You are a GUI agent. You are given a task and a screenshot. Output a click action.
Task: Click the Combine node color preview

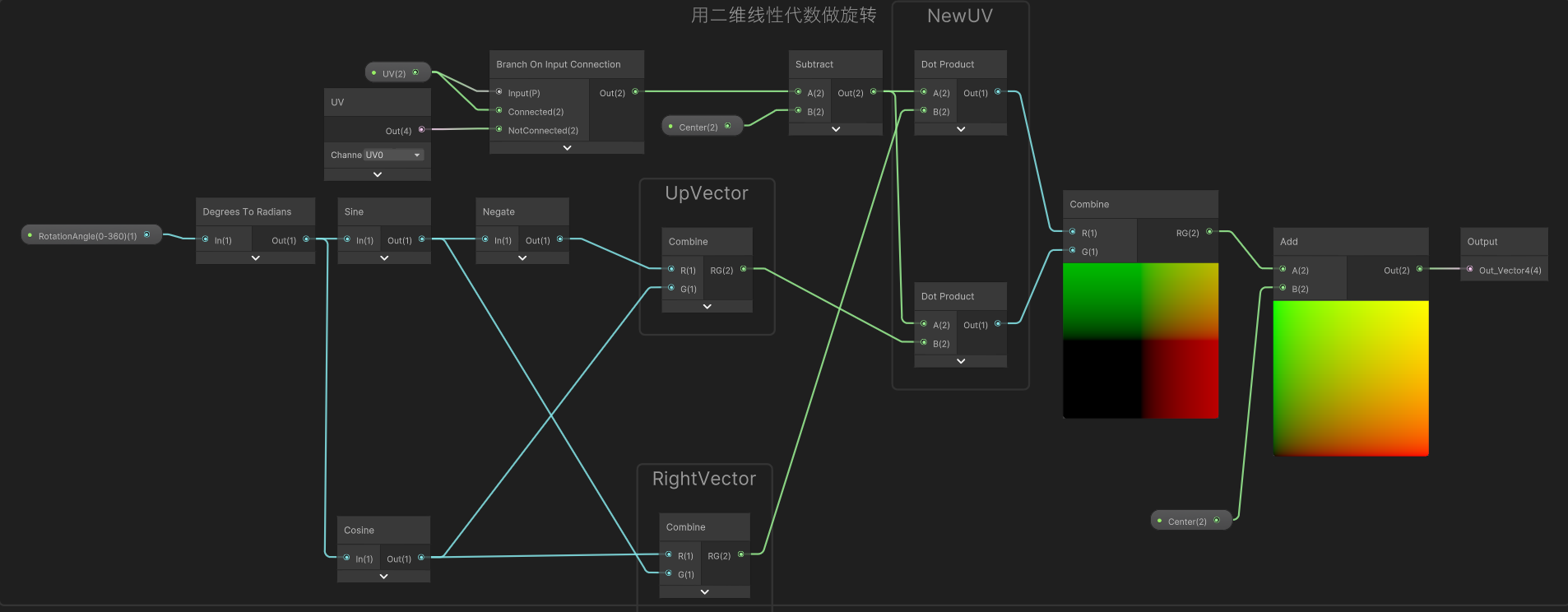1140,341
